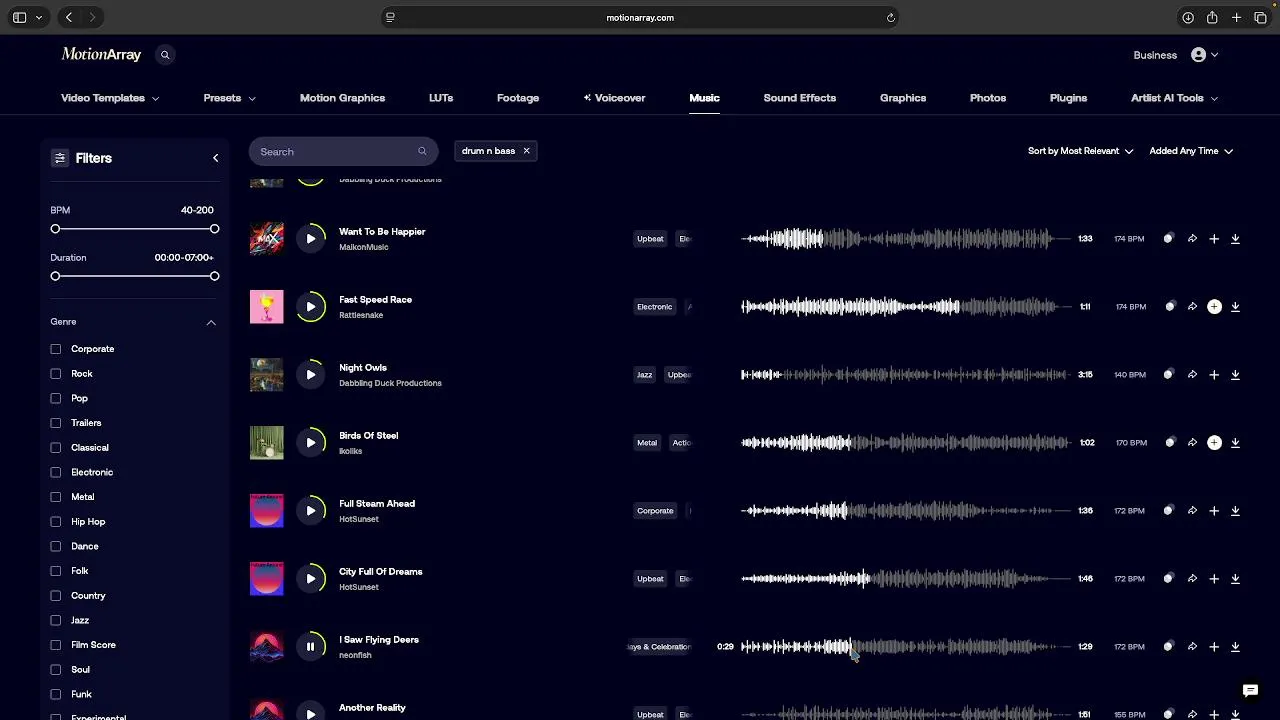Check the Jazz genre checkbox

tap(56, 620)
